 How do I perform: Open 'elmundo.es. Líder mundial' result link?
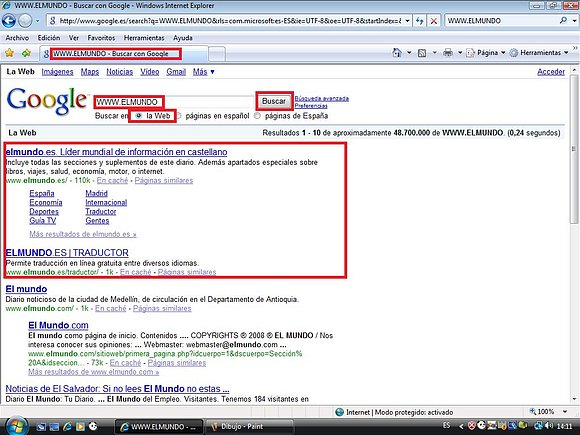(x=116, y=152)
